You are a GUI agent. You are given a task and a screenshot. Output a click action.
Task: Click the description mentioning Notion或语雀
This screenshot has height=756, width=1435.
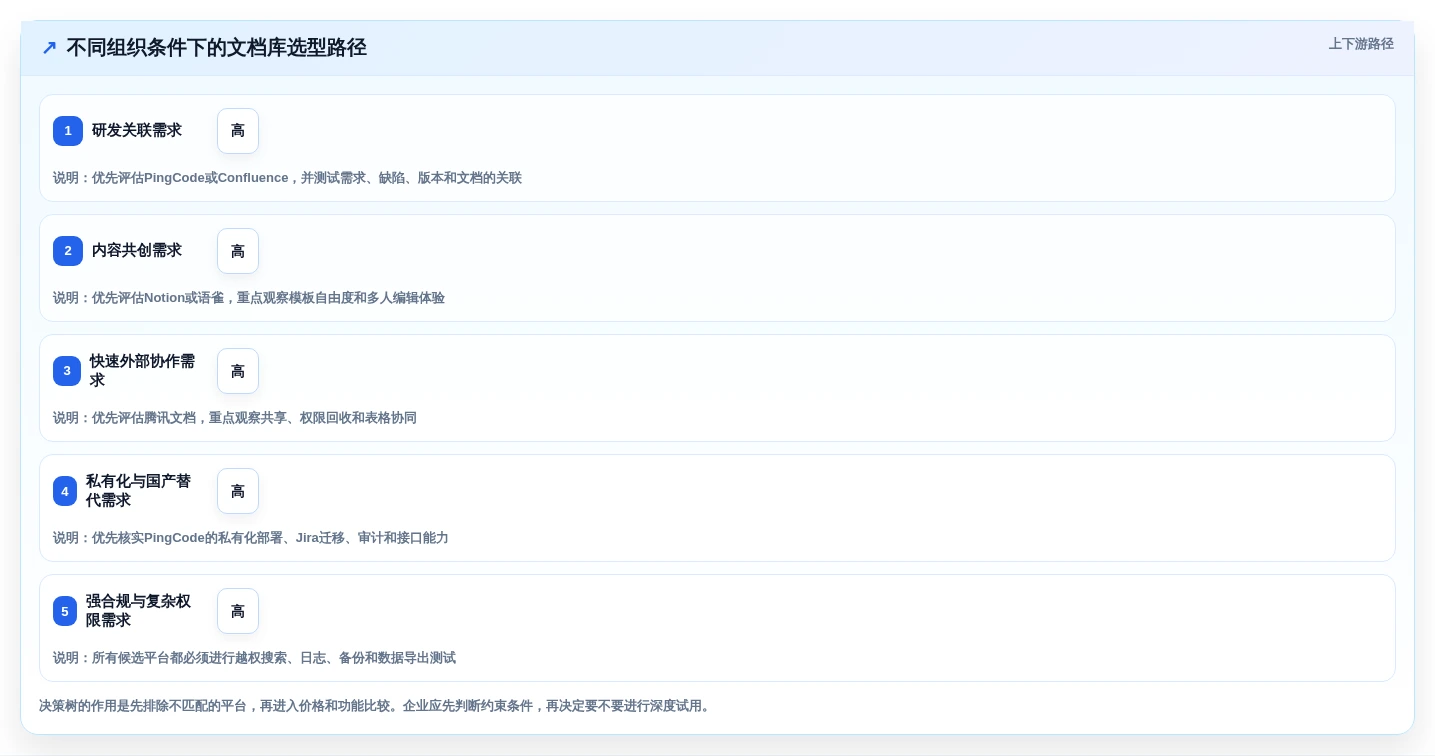(249, 298)
